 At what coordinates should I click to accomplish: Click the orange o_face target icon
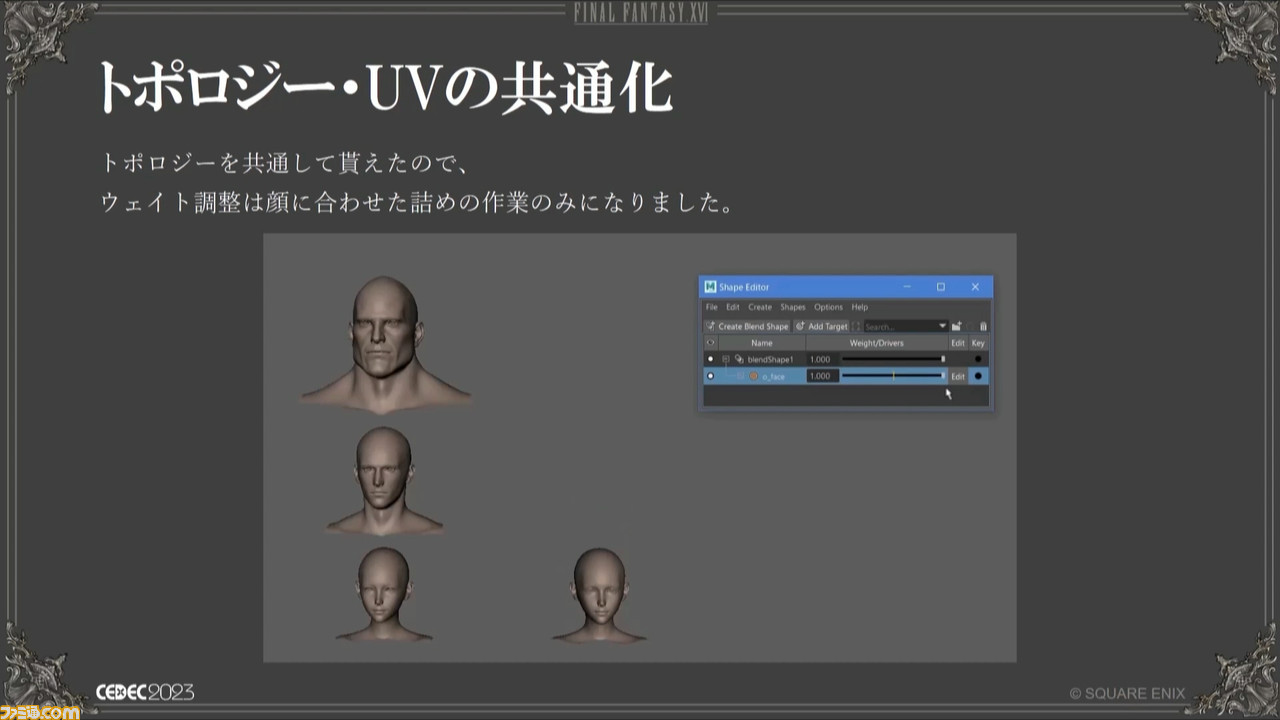pyautogui.click(x=754, y=376)
